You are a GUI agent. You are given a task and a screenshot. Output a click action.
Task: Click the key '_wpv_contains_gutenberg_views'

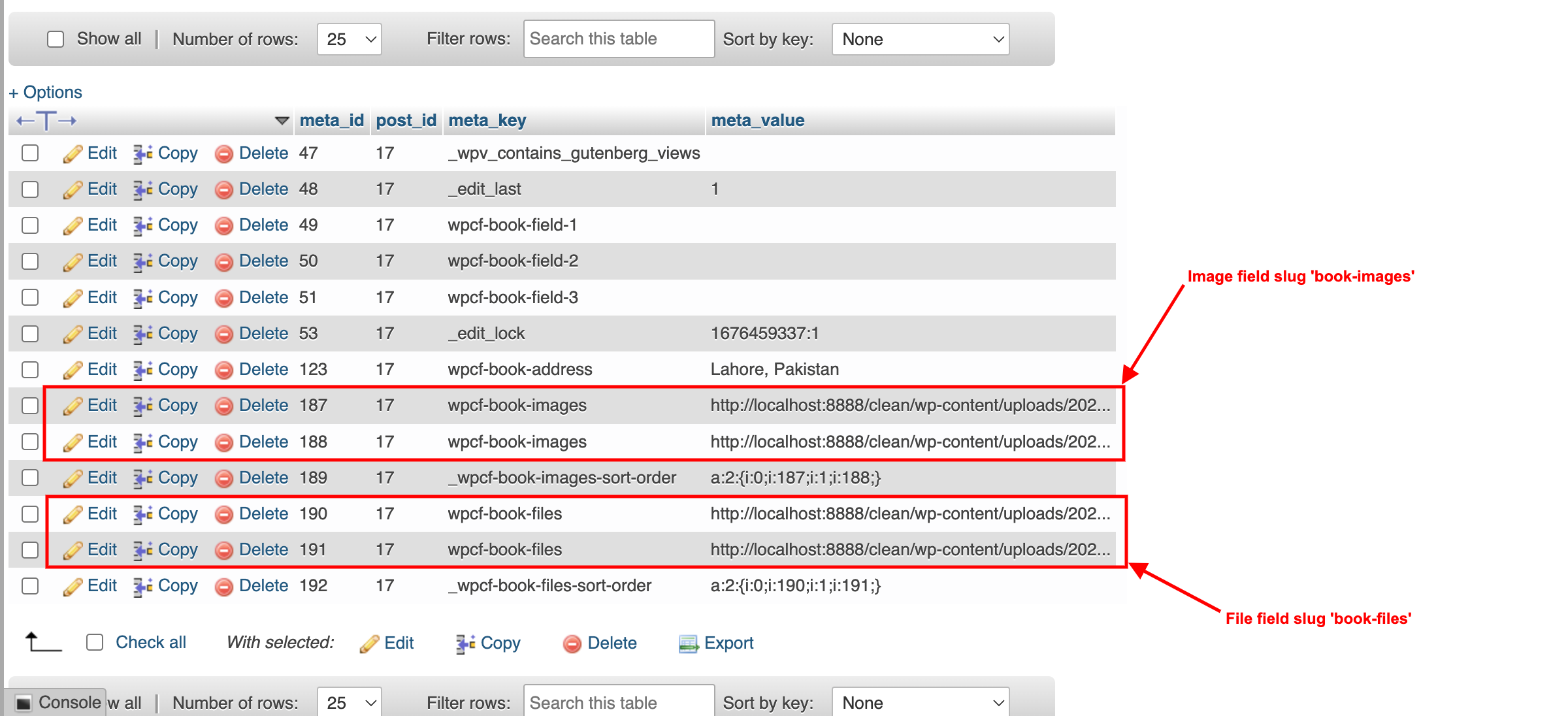pyautogui.click(x=574, y=154)
